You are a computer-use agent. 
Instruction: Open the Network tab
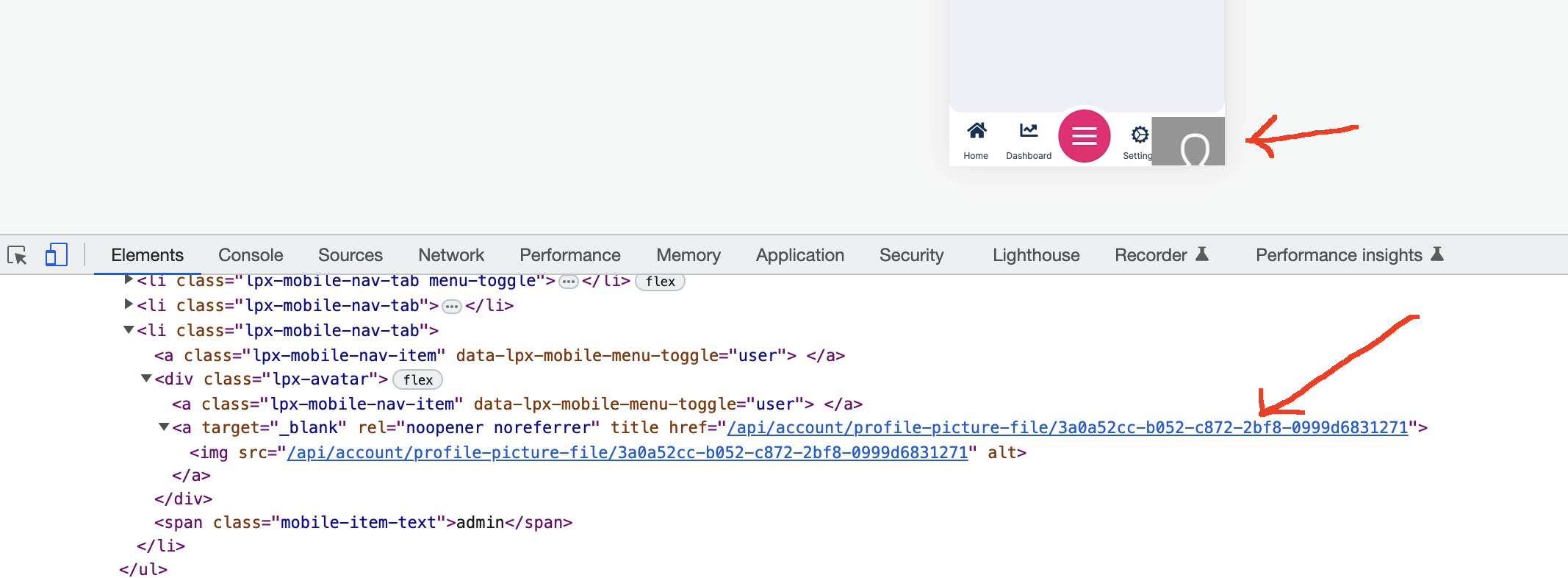pyautogui.click(x=450, y=255)
